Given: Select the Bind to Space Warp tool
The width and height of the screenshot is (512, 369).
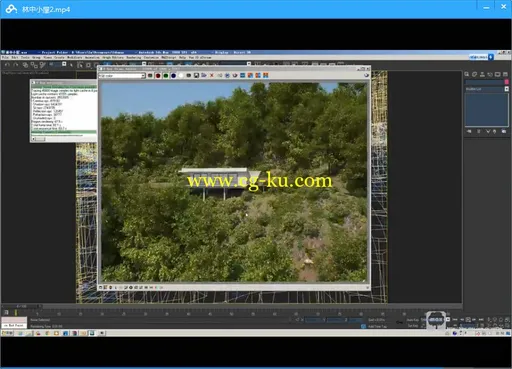Looking at the screenshot, I should [43, 65].
